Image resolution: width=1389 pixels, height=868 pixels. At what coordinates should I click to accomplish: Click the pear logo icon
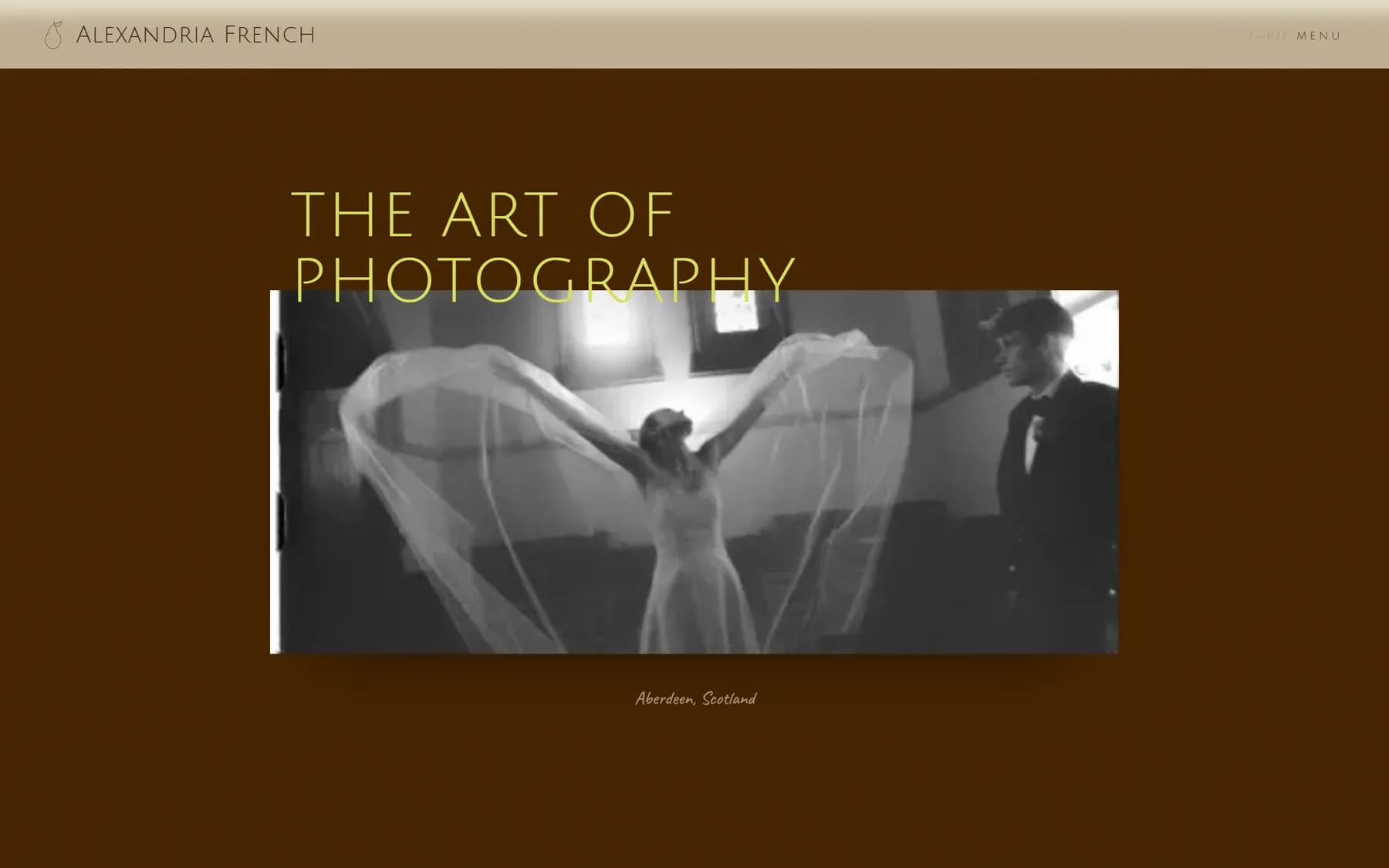click(x=53, y=35)
